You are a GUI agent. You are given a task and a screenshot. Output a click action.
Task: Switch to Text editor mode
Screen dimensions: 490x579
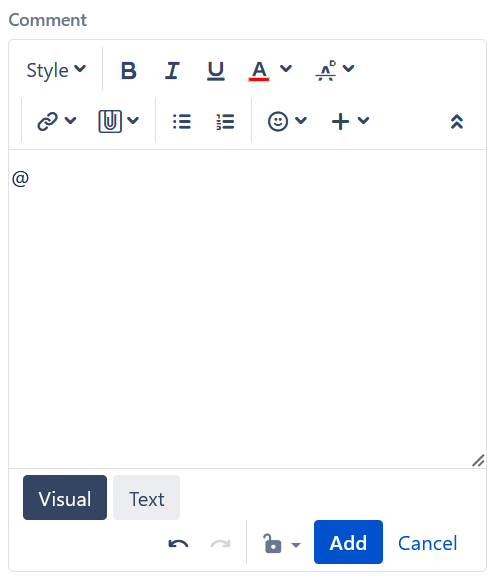pyautogui.click(x=147, y=497)
